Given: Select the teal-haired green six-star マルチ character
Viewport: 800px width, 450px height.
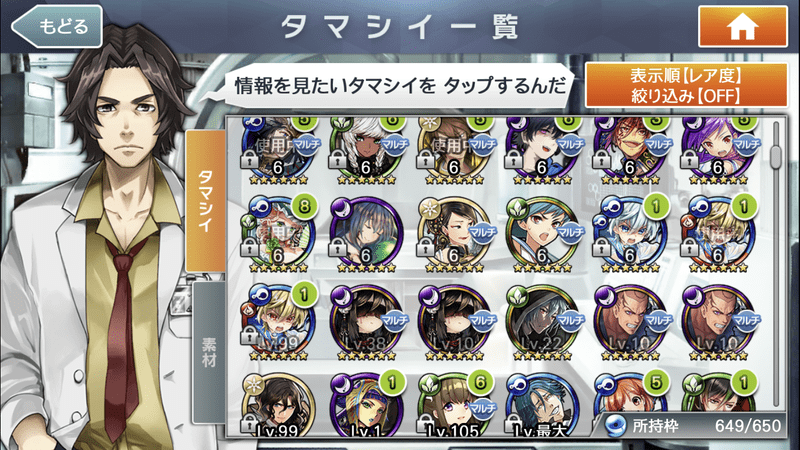Looking at the screenshot, I should [542, 234].
